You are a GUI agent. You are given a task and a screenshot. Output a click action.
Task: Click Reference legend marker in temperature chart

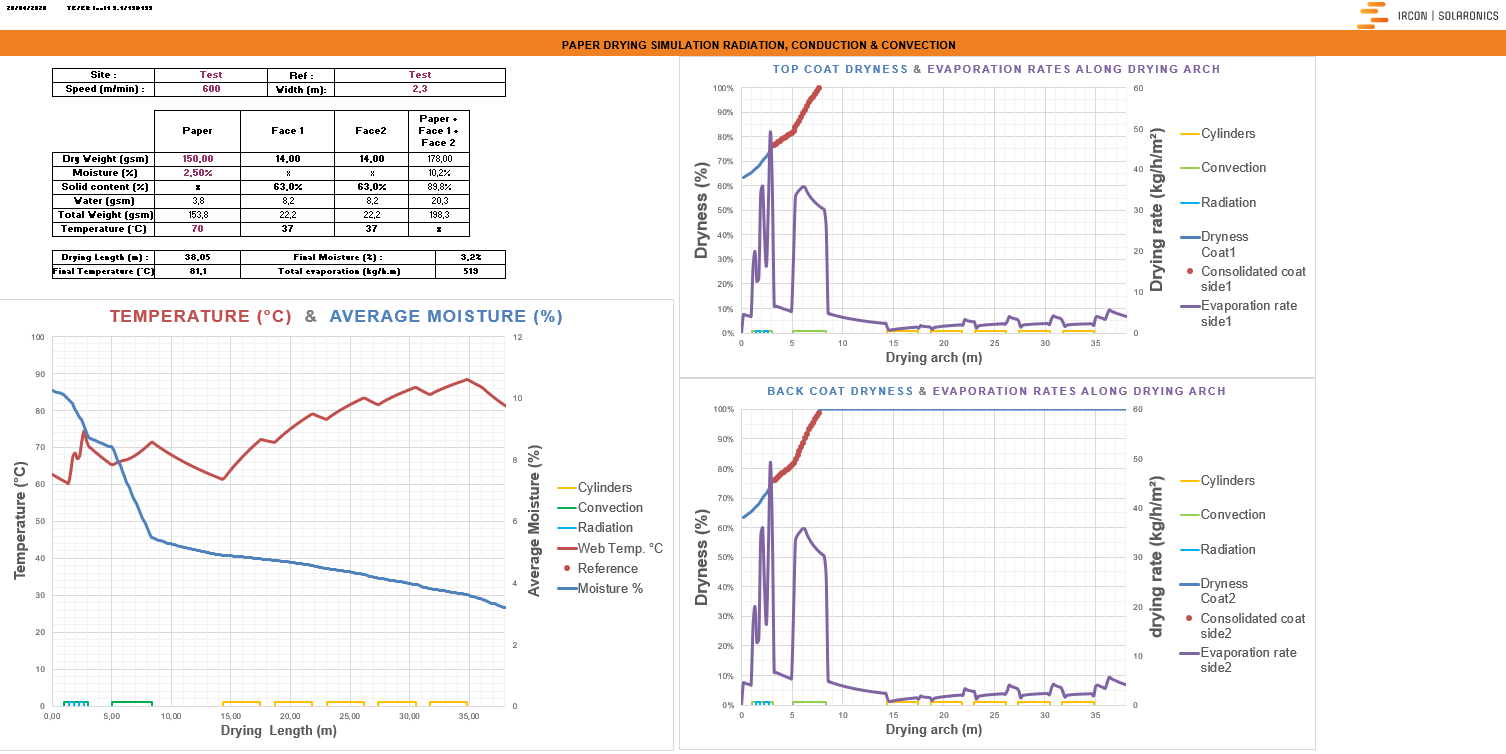(567, 568)
